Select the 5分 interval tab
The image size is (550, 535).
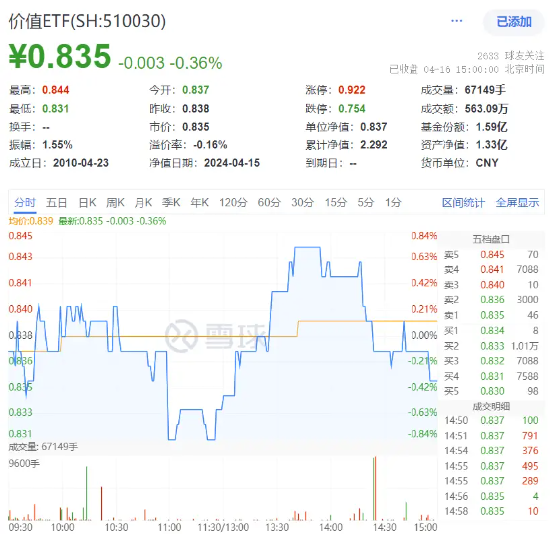pos(366,202)
